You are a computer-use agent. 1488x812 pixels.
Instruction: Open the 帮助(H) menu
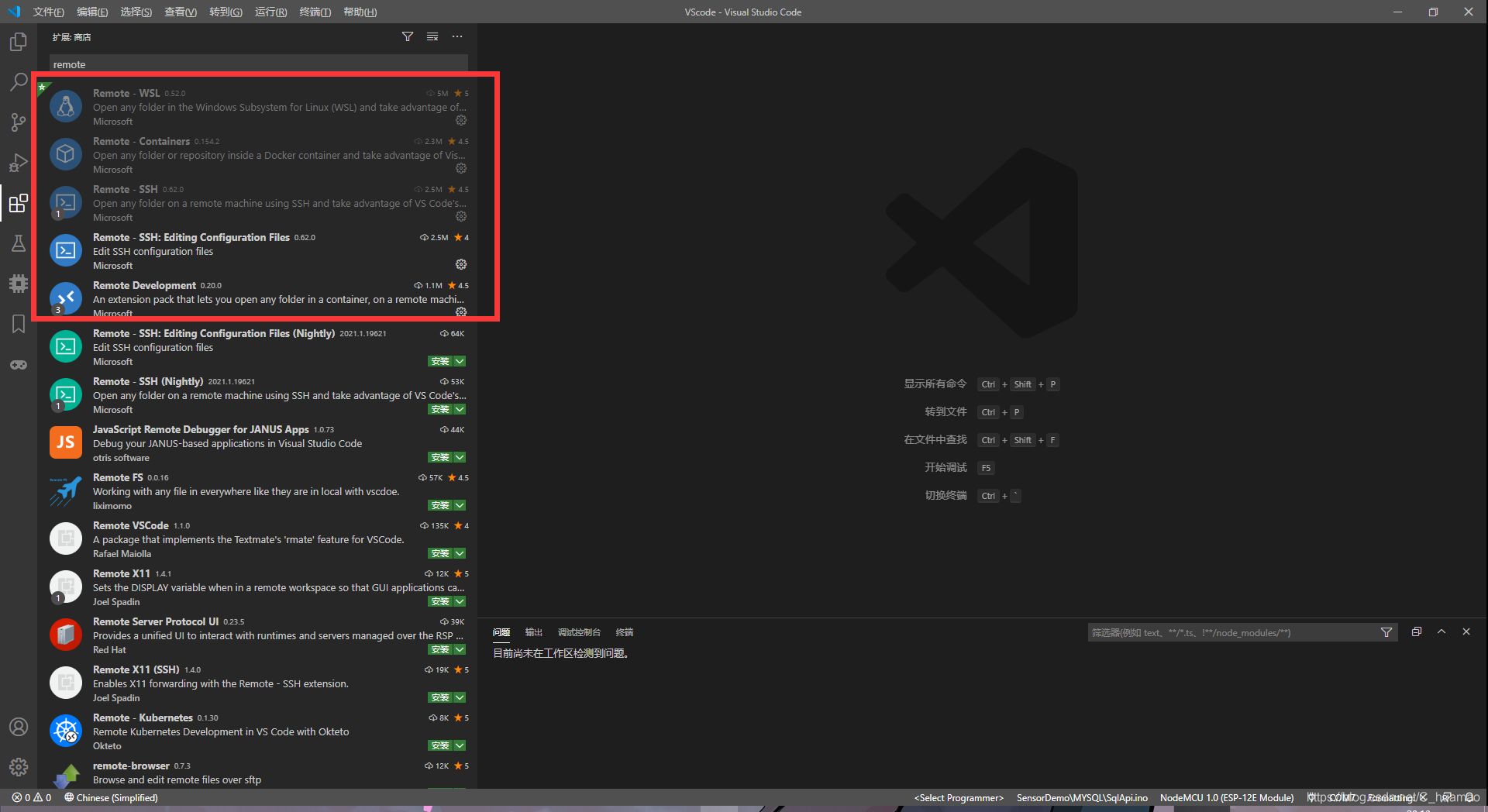click(360, 12)
